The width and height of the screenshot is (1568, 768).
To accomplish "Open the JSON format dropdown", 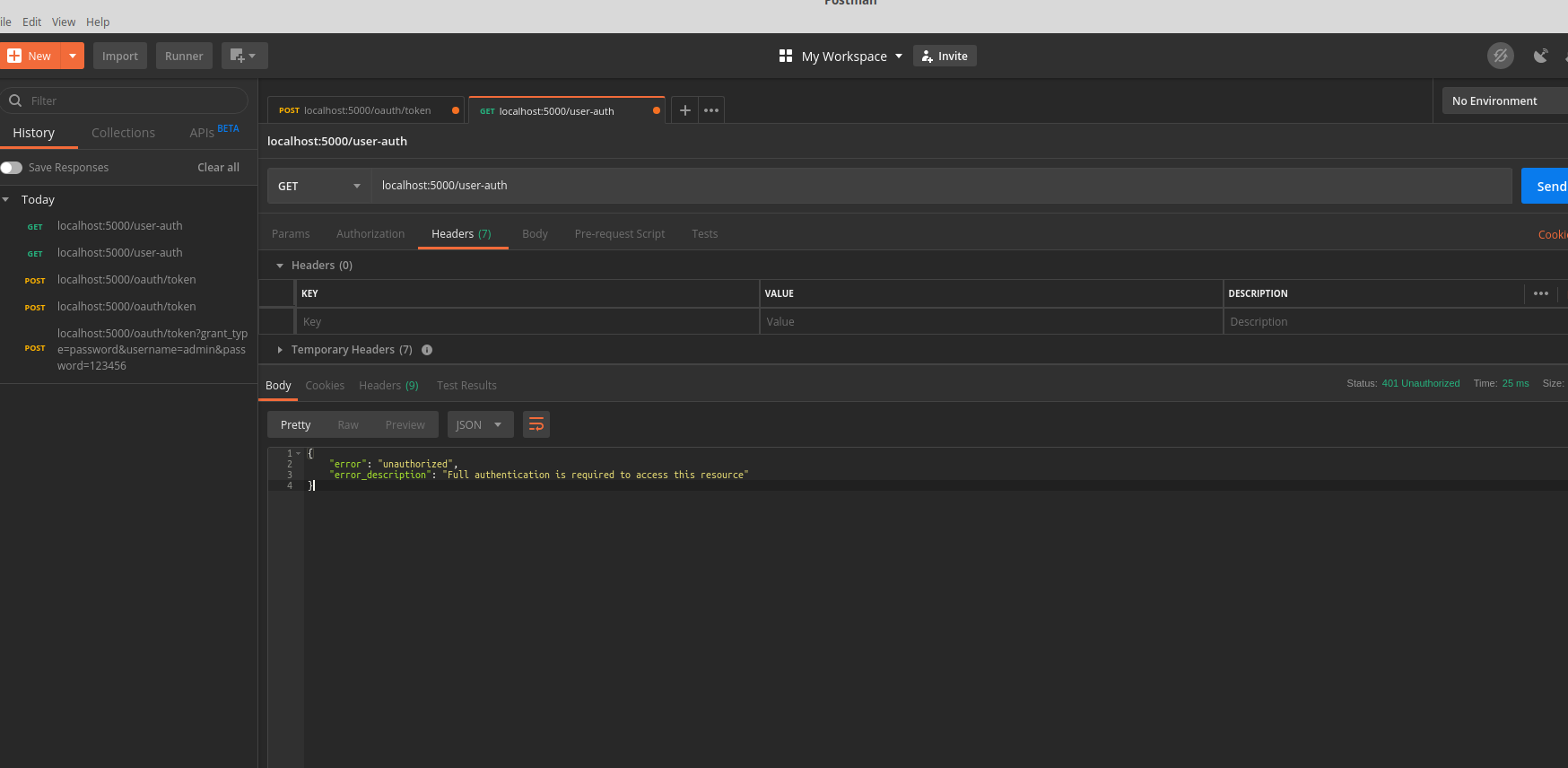I will click(x=480, y=424).
